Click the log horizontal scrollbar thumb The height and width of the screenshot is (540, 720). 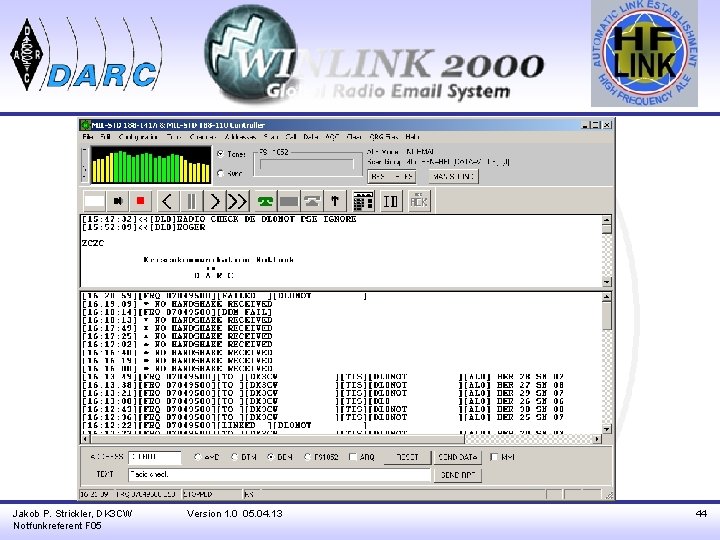click(x=278, y=439)
